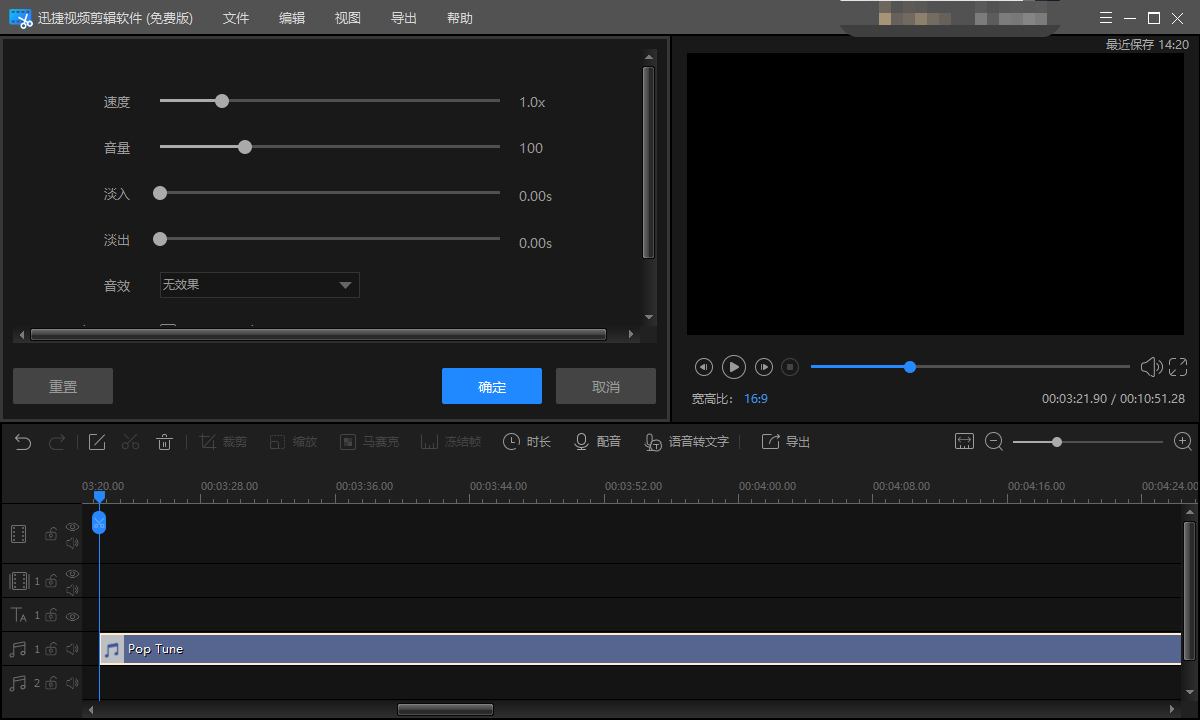
Task: Select the Pop Tune audio clip
Action: click(640, 649)
